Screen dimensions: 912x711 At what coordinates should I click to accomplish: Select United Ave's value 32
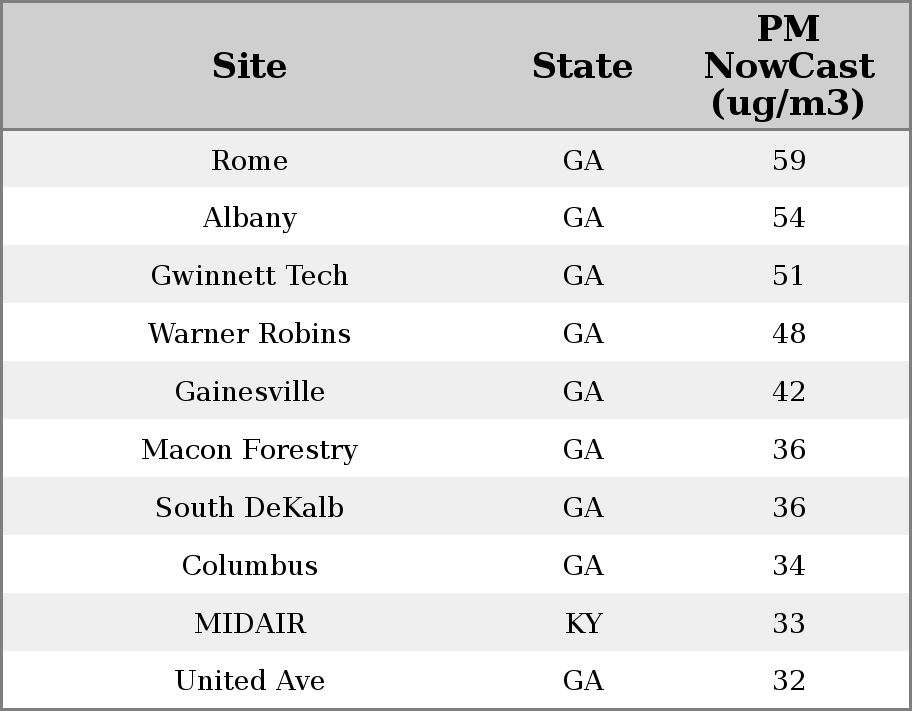(788, 681)
